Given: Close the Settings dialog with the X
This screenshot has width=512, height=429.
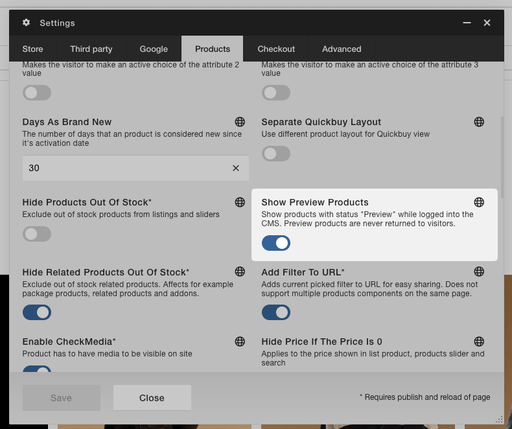Looking at the screenshot, I should point(487,23).
